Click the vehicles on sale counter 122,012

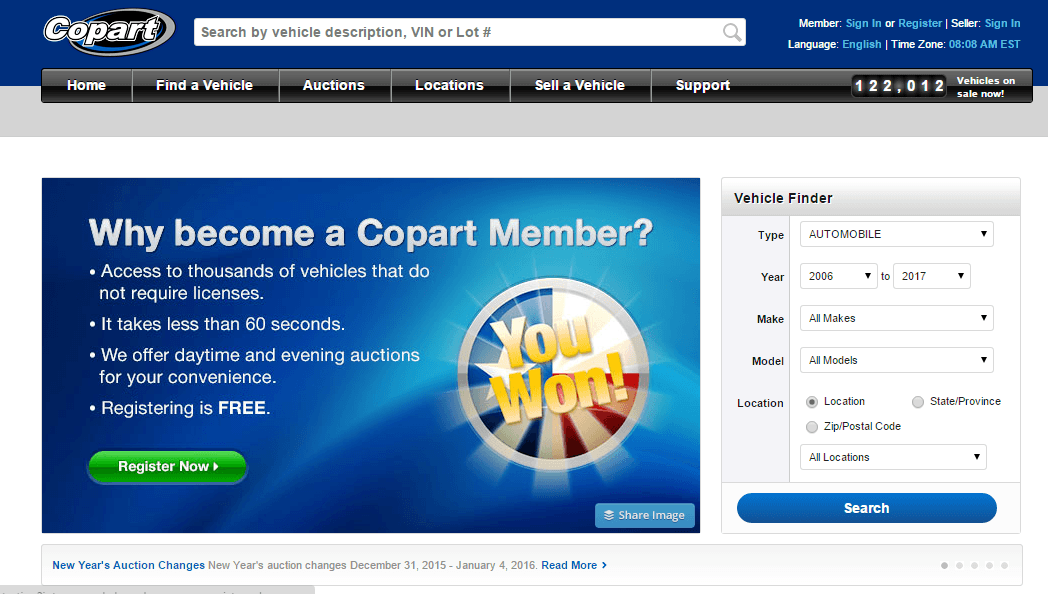pyautogui.click(x=899, y=86)
